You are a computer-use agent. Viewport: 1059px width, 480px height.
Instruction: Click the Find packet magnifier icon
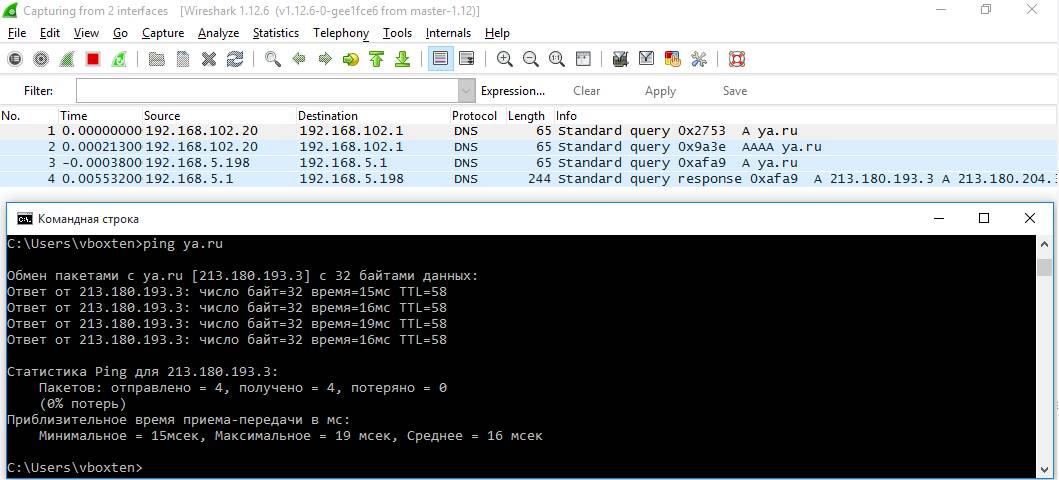click(272, 59)
